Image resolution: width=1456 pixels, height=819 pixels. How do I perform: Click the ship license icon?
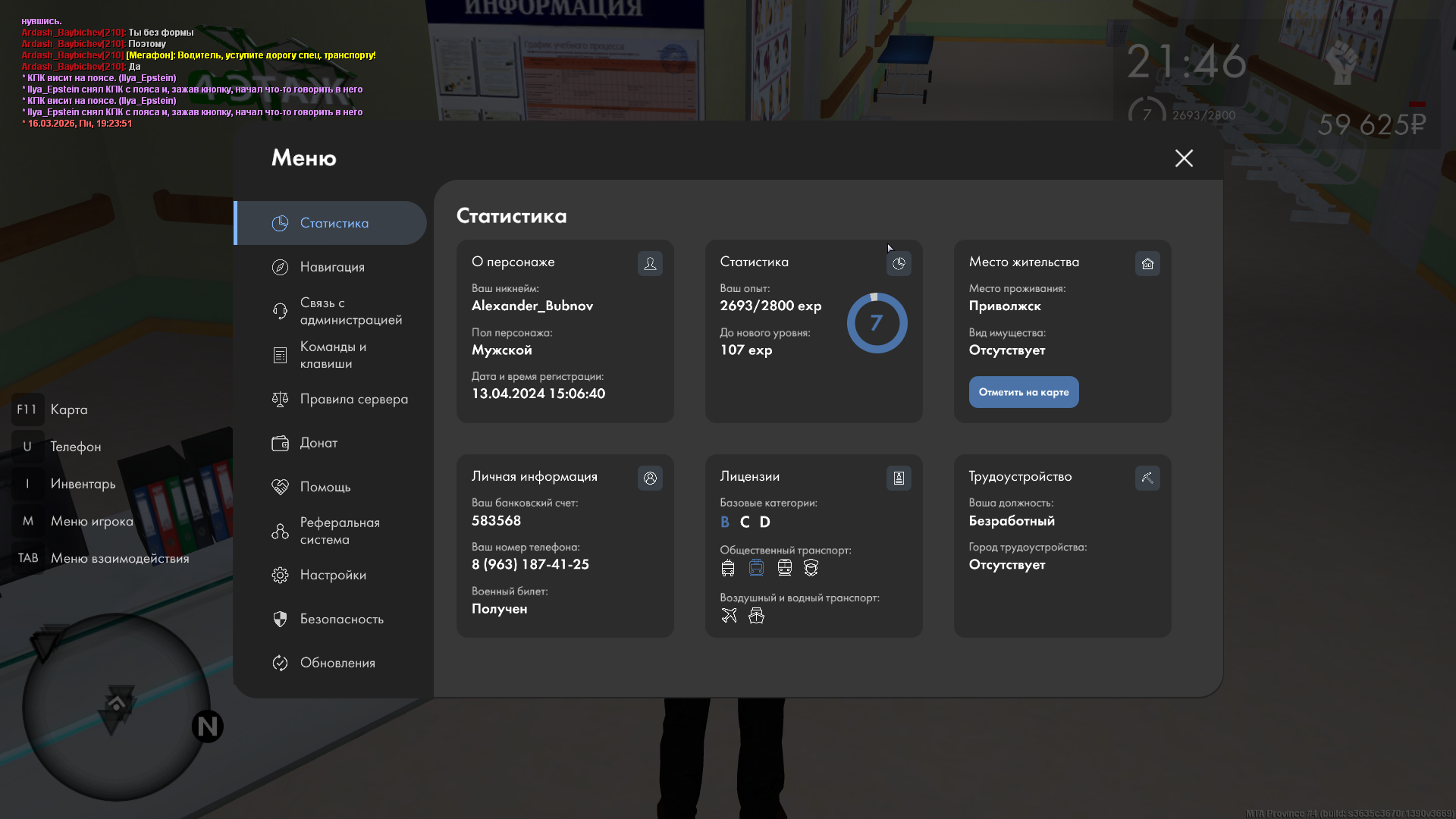click(x=756, y=615)
